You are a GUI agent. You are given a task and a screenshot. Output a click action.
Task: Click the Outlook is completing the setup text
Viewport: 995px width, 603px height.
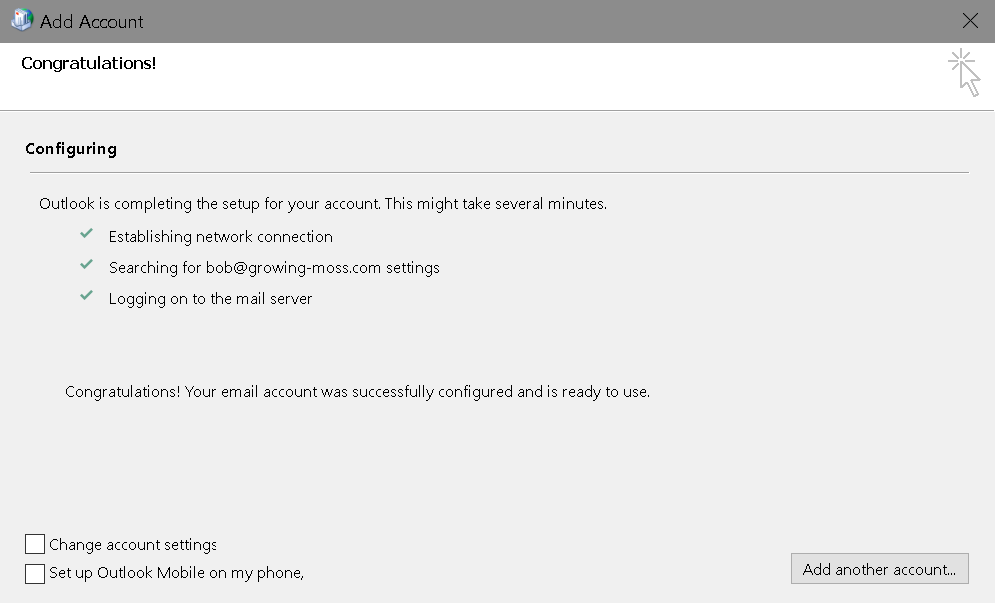tap(323, 204)
